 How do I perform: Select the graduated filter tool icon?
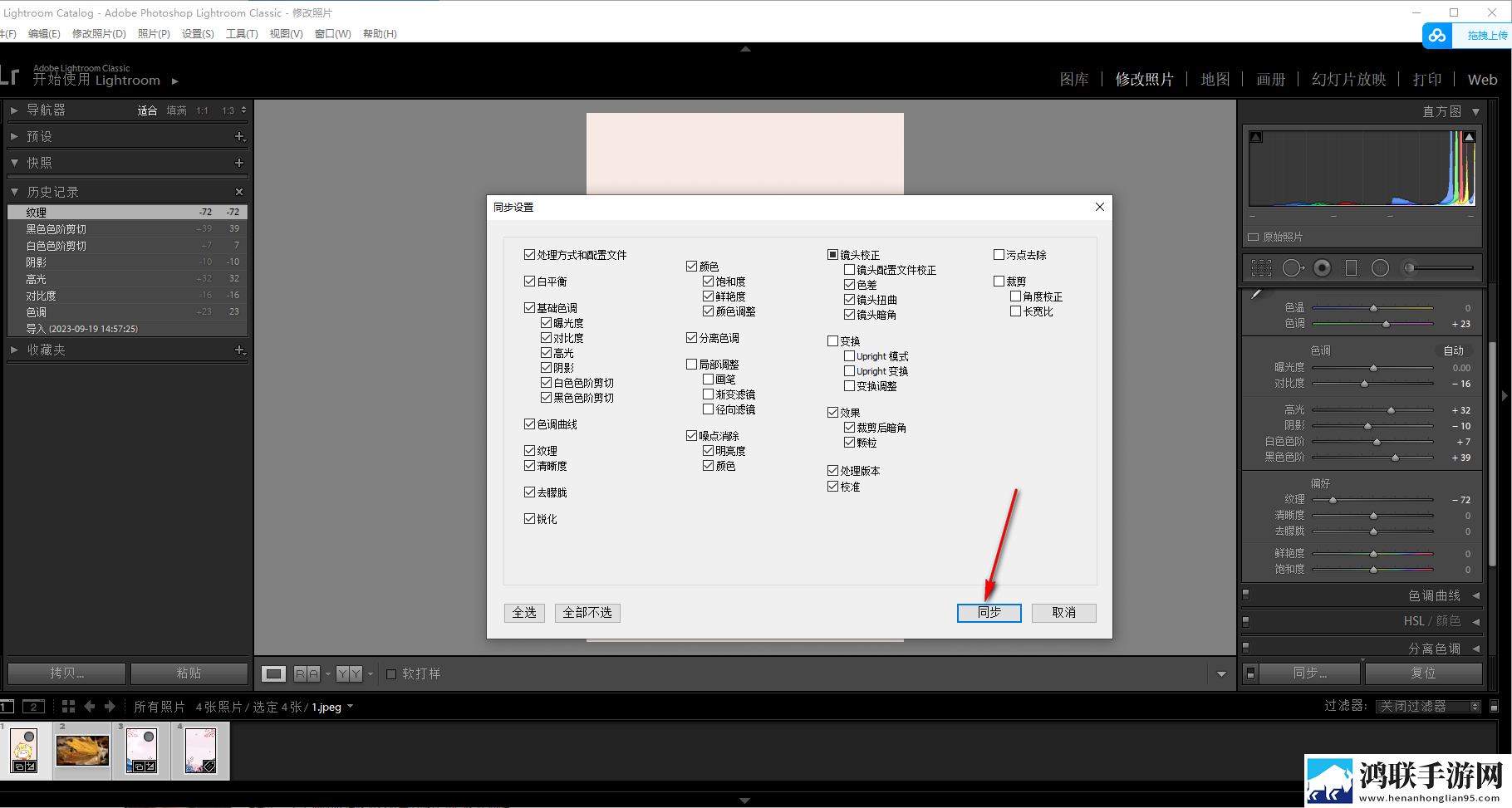[1351, 267]
